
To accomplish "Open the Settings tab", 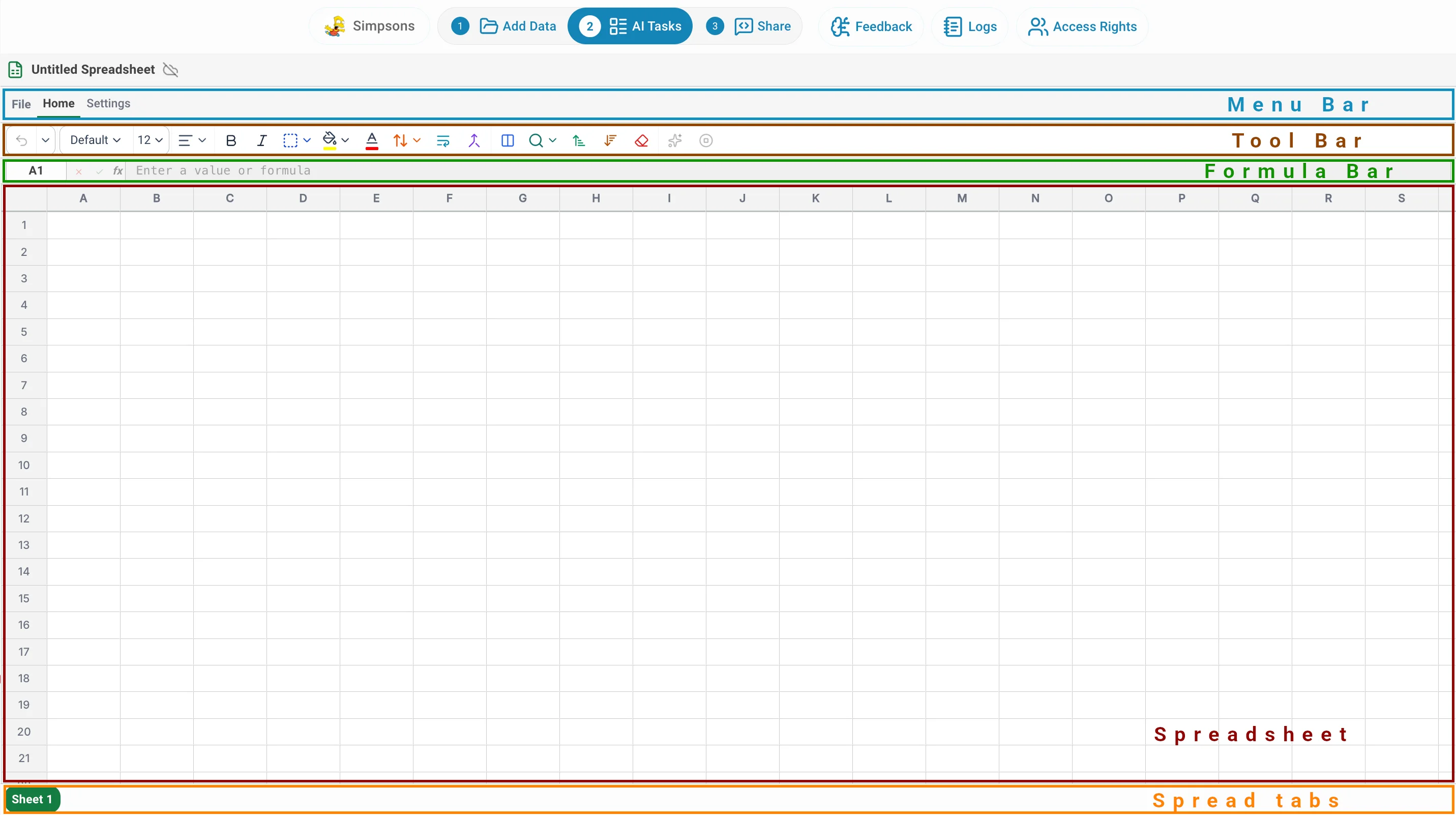I will 108,103.
